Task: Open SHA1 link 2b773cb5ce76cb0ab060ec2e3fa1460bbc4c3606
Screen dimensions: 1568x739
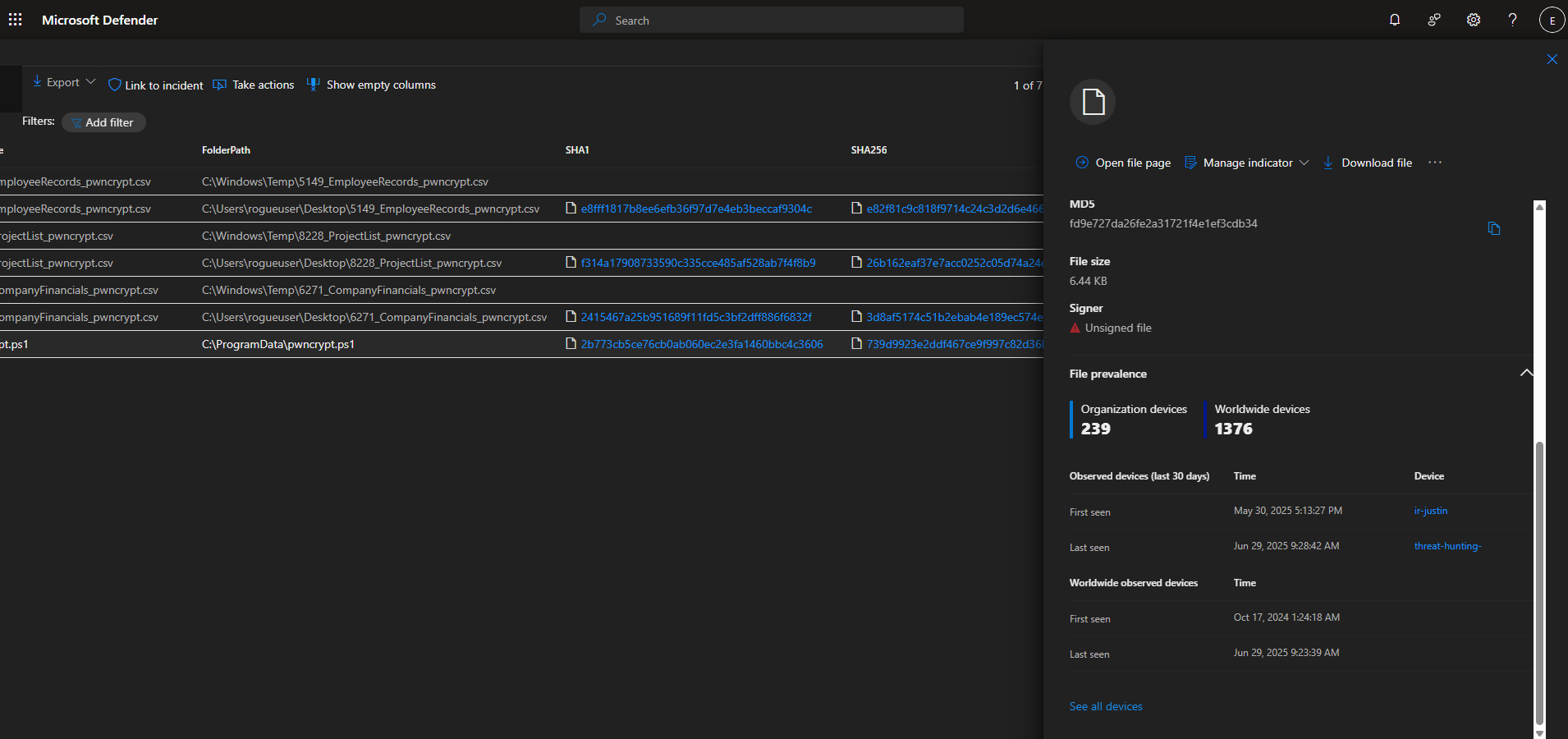Action: tap(702, 344)
